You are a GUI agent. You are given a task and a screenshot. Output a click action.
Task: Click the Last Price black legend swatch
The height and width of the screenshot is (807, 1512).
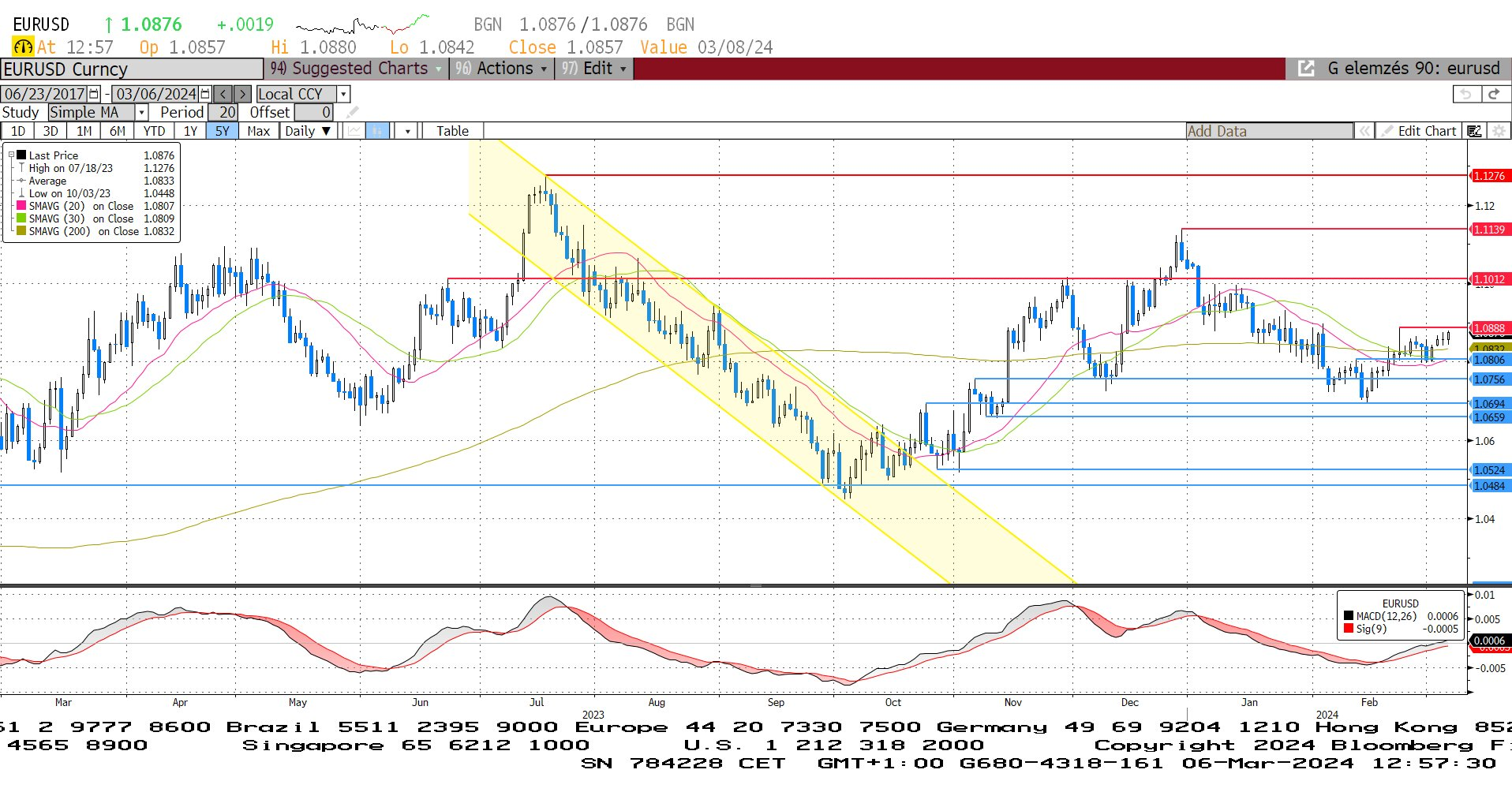(21, 155)
